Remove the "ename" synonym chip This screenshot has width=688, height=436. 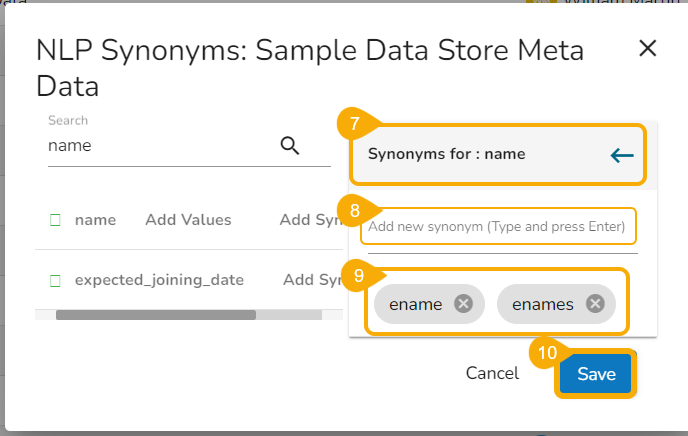click(x=463, y=304)
